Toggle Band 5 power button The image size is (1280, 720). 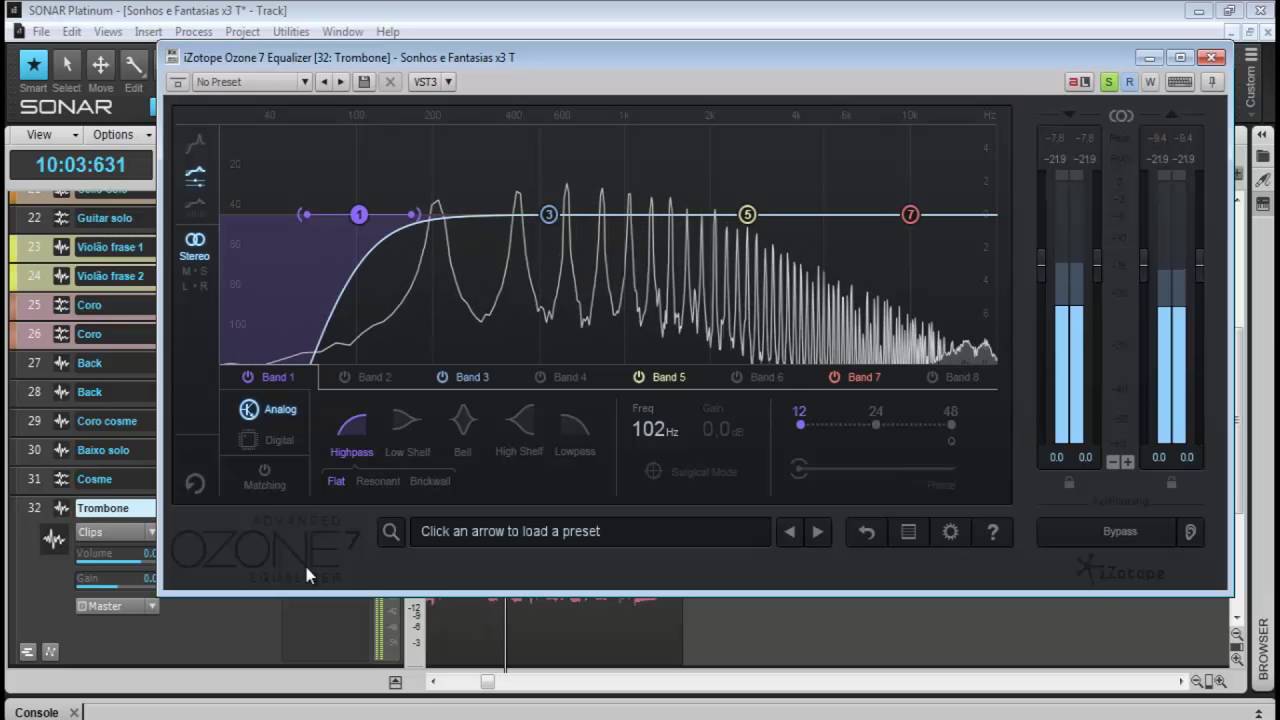coord(638,377)
